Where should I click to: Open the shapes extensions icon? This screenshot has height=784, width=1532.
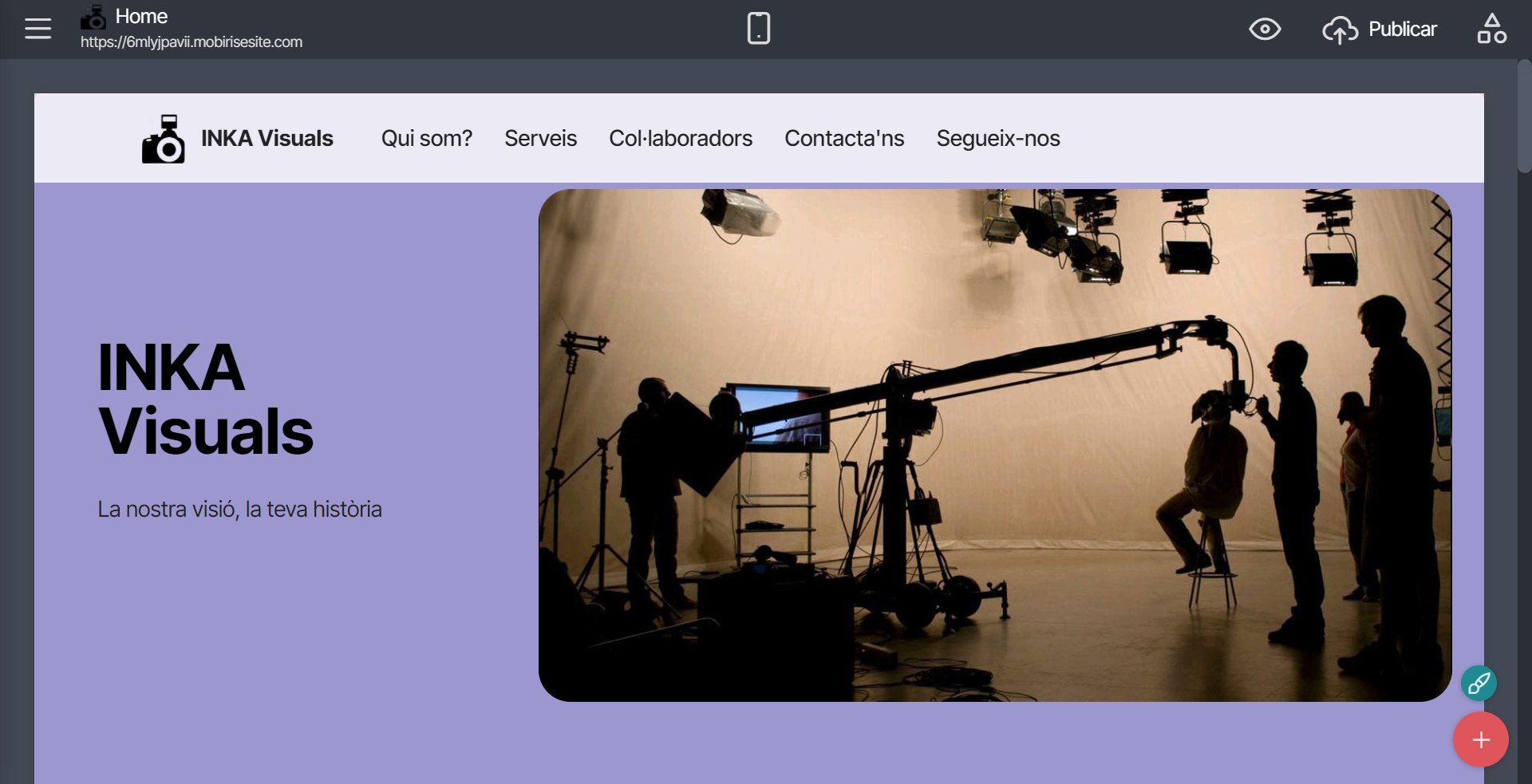[x=1491, y=29]
